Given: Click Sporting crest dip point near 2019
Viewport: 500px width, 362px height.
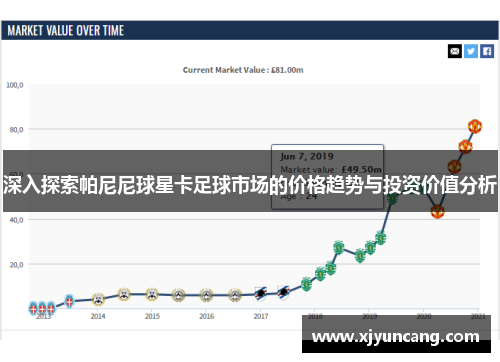Looking at the screenshot, I should click(360, 256).
